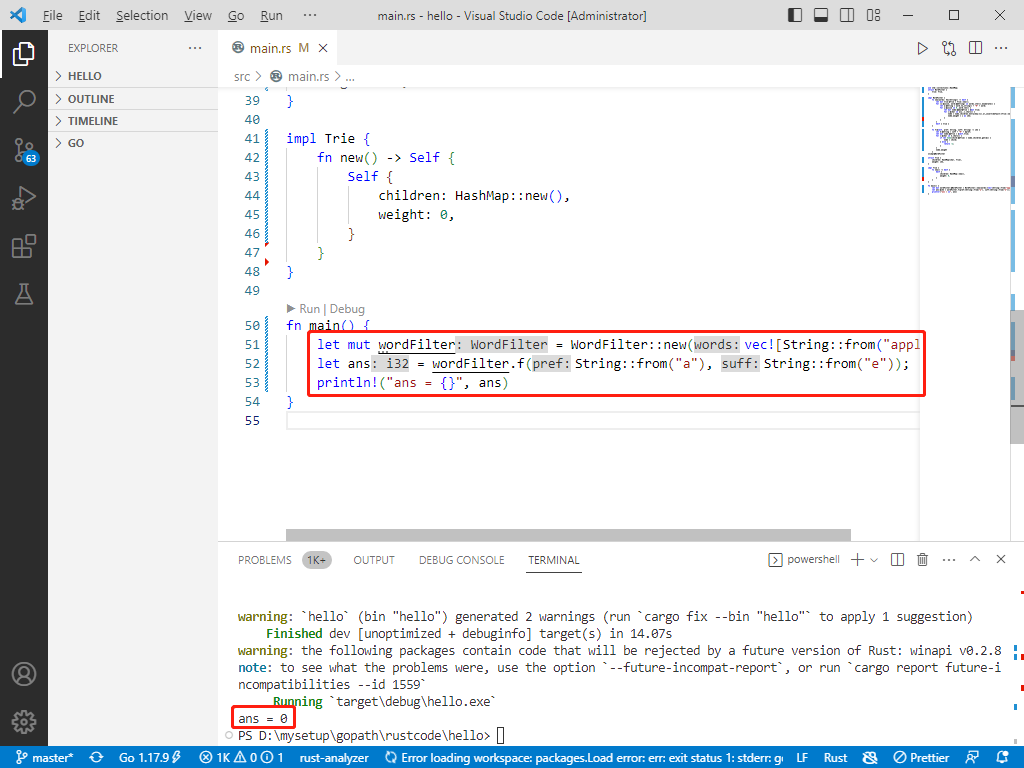
Task: Click Debug code lens above fn main
Action: click(347, 309)
